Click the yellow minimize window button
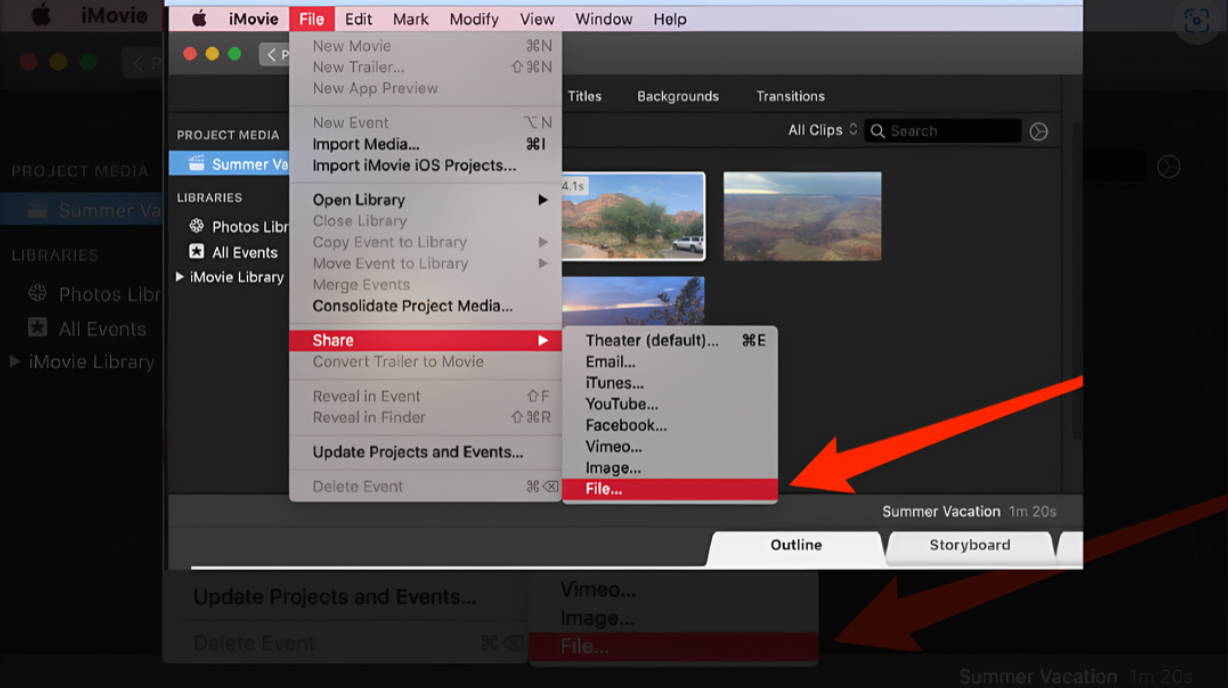The image size is (1228, 688). pos(211,54)
